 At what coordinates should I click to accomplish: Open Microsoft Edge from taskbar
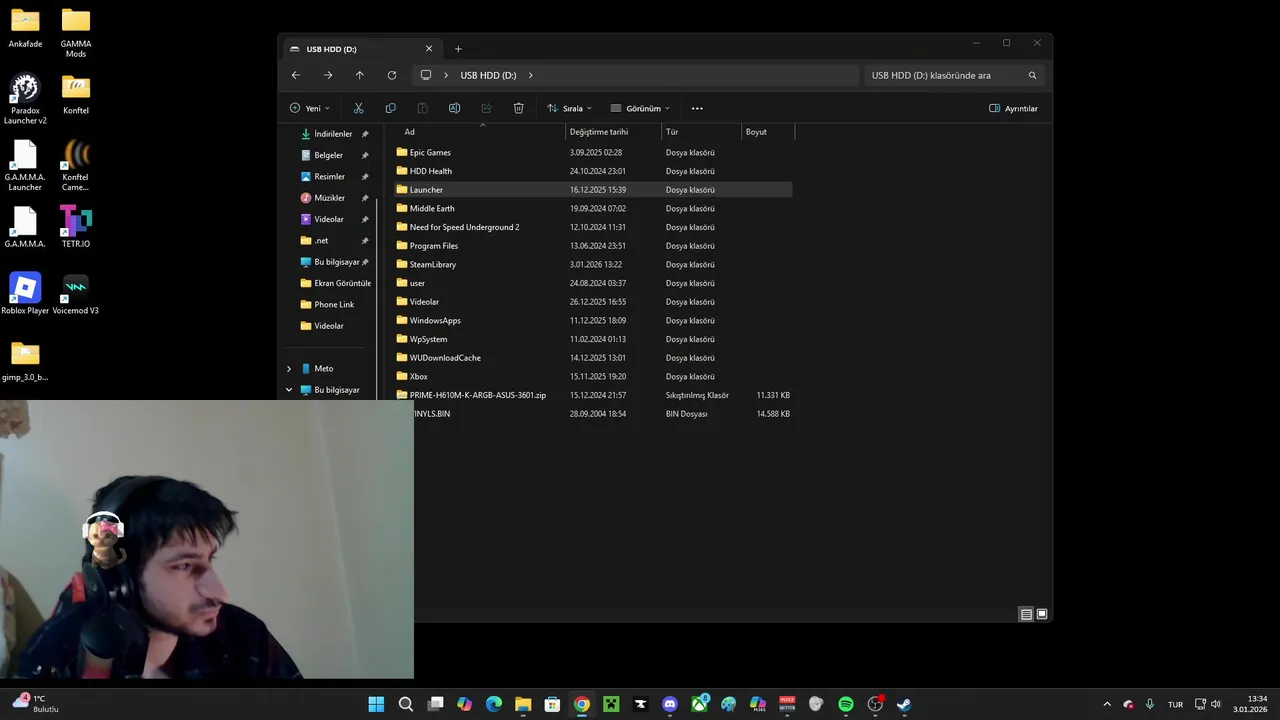click(494, 704)
